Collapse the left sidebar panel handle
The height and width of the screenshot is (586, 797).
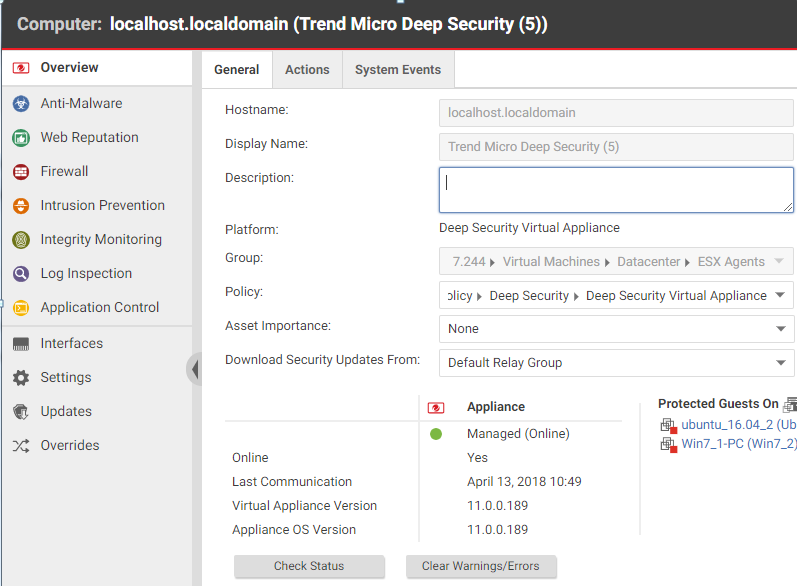(194, 369)
